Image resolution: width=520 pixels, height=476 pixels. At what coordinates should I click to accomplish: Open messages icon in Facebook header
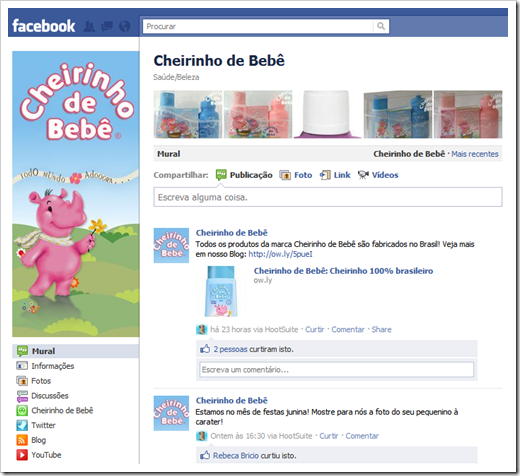(107, 26)
